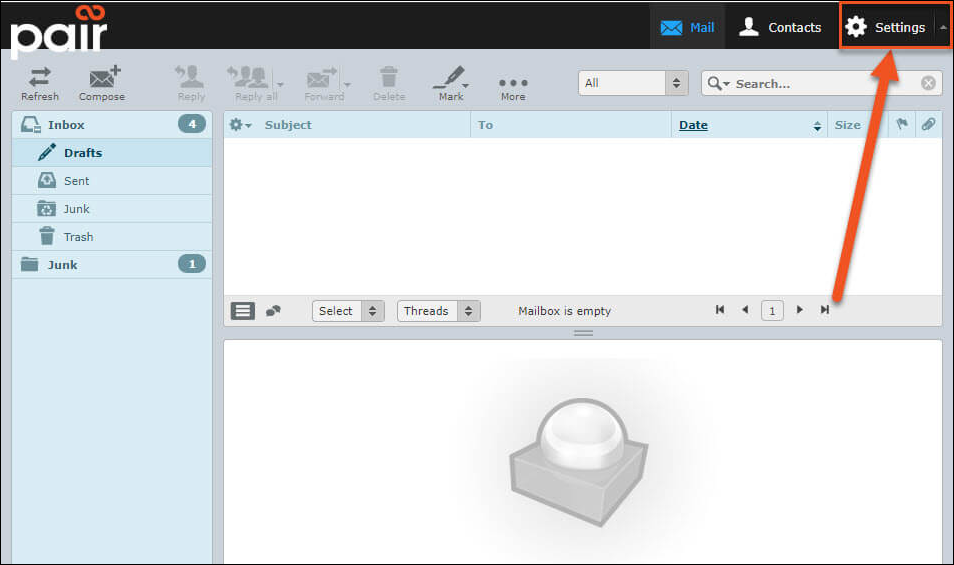Sort messages by Date column link
This screenshot has width=954, height=565.
(693, 125)
